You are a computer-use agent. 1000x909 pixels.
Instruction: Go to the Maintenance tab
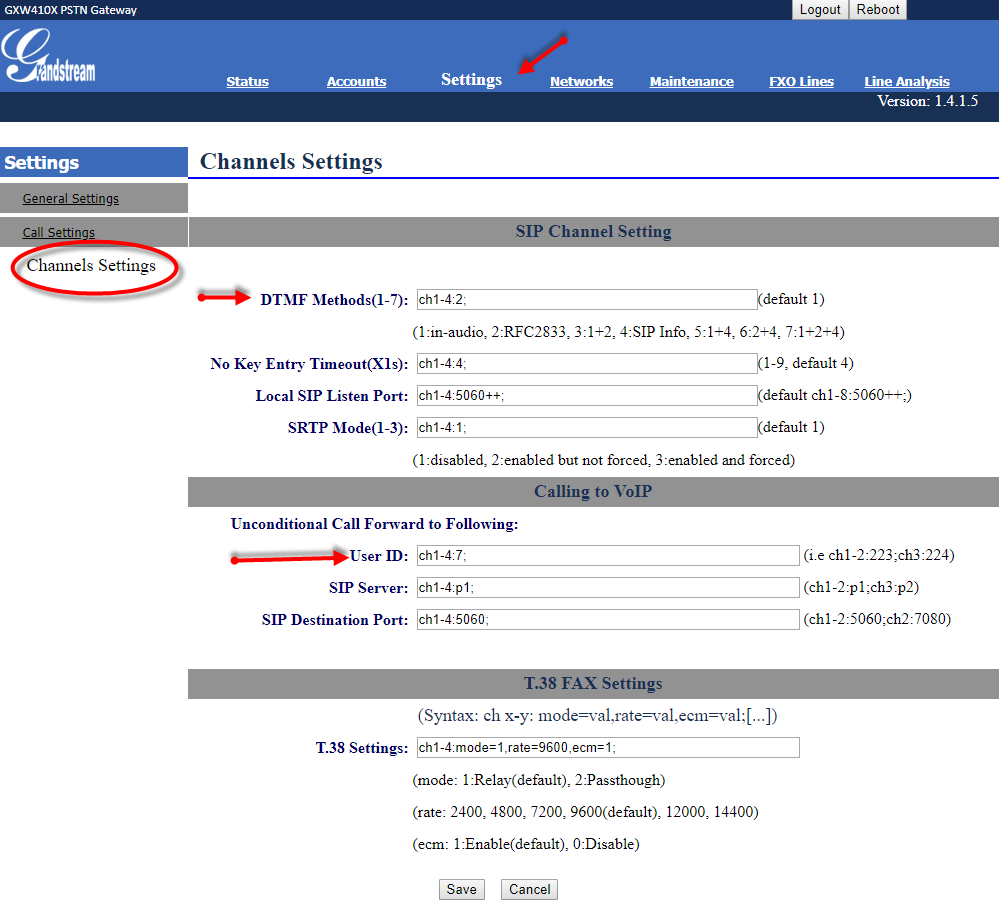coord(691,82)
